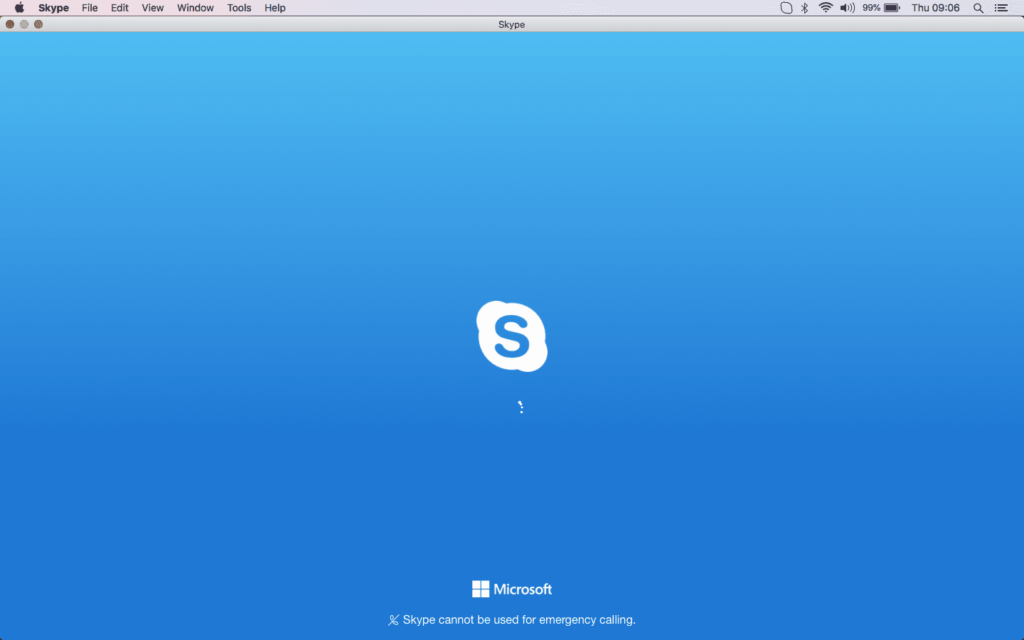Viewport: 1024px width, 640px height.
Task: Click the volume speaker icon
Action: click(x=847, y=8)
